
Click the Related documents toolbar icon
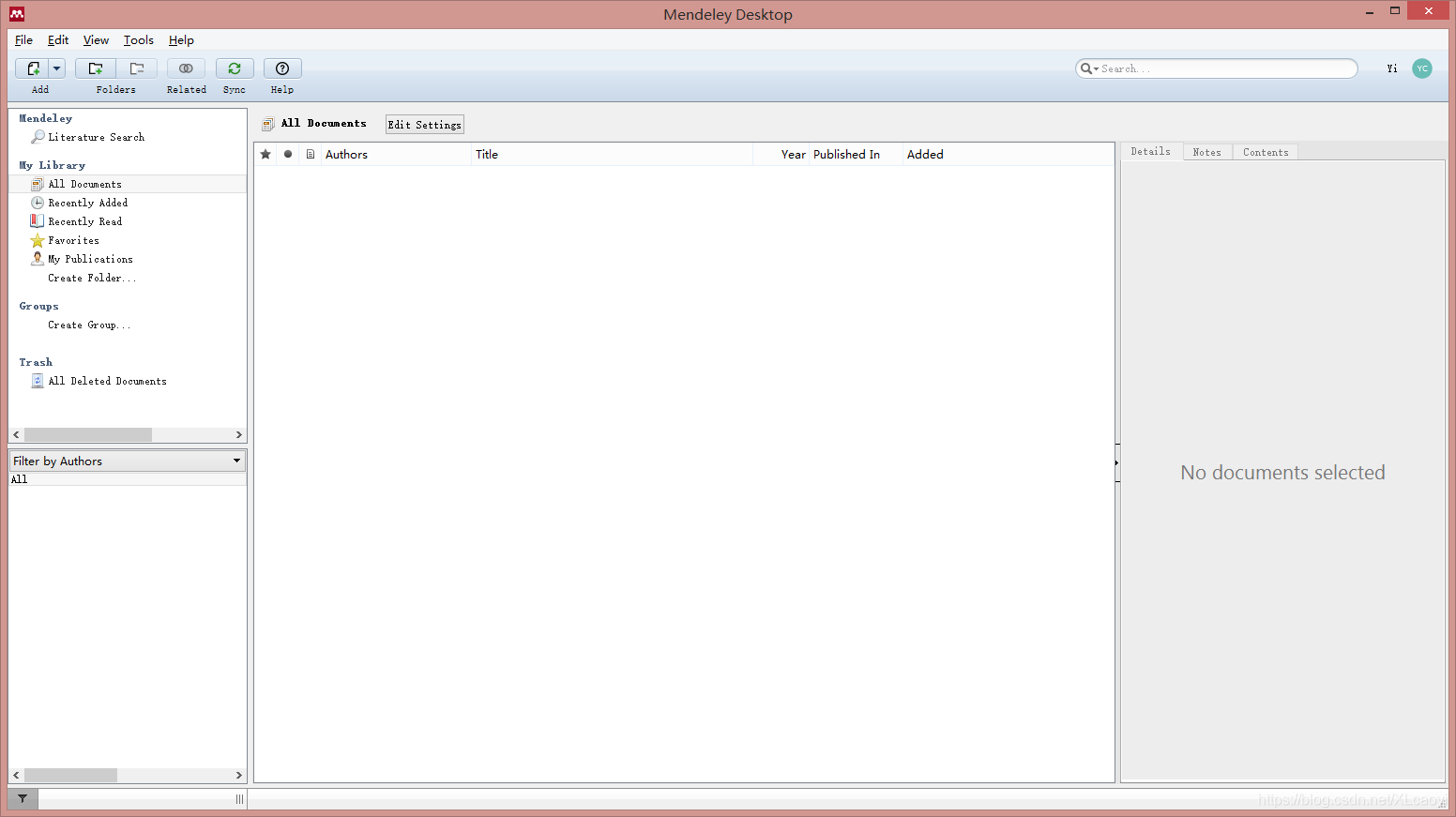(x=186, y=68)
